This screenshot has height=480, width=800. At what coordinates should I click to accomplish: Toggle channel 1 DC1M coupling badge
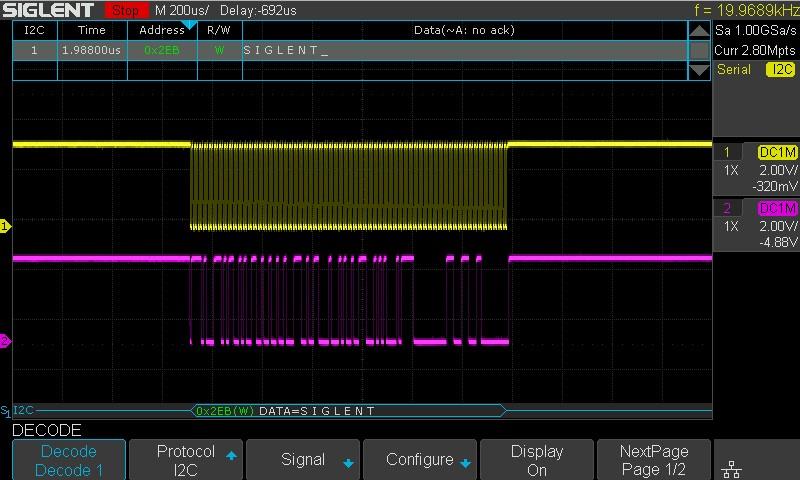(777, 152)
